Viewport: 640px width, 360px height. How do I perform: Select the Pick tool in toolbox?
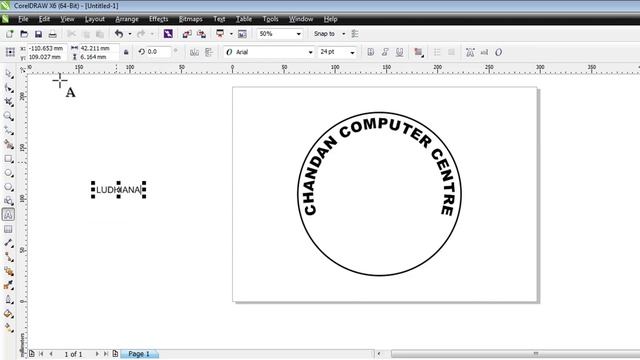pyautogui.click(x=9, y=74)
